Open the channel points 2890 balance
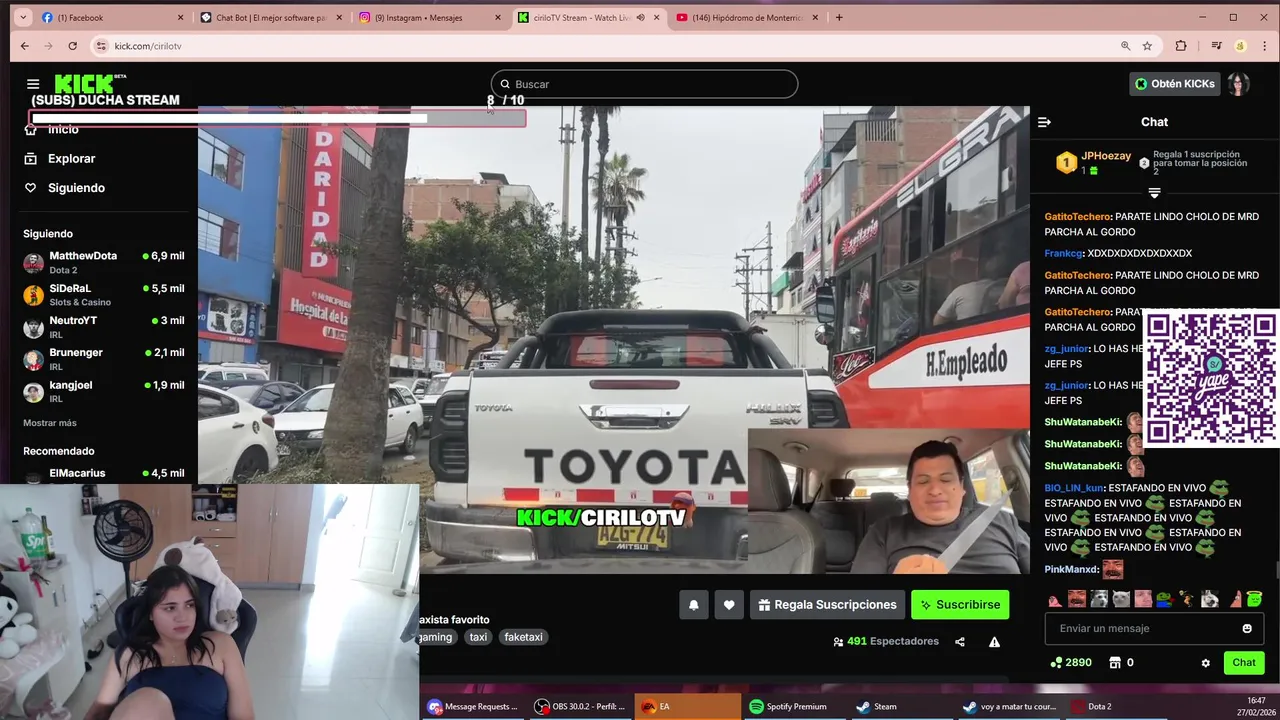Viewport: 1280px width, 720px height. click(1070, 663)
